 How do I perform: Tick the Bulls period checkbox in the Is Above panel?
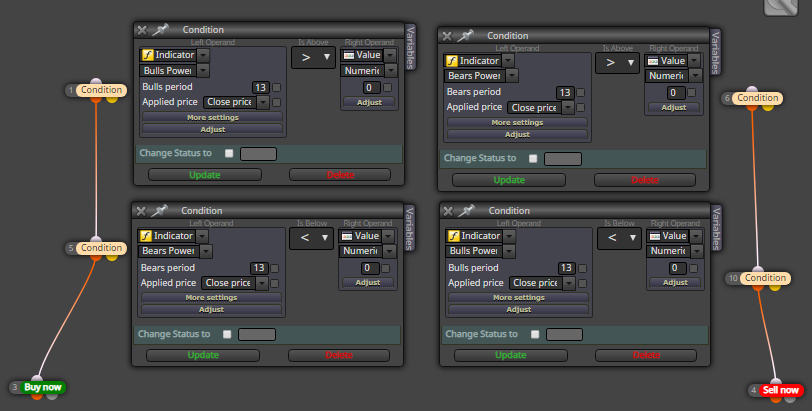tap(277, 87)
